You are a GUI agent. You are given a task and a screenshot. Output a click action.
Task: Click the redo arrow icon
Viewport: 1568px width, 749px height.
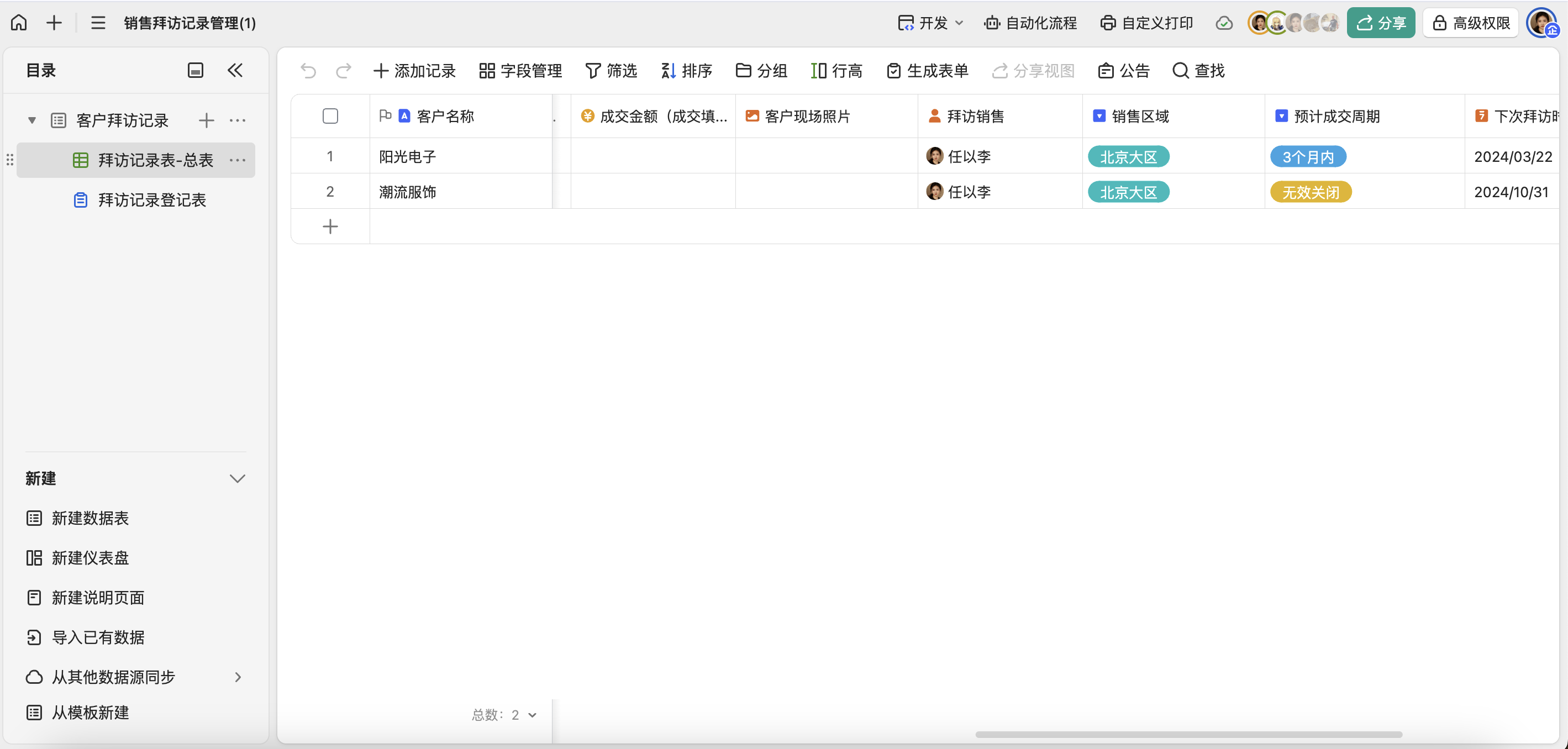point(343,71)
